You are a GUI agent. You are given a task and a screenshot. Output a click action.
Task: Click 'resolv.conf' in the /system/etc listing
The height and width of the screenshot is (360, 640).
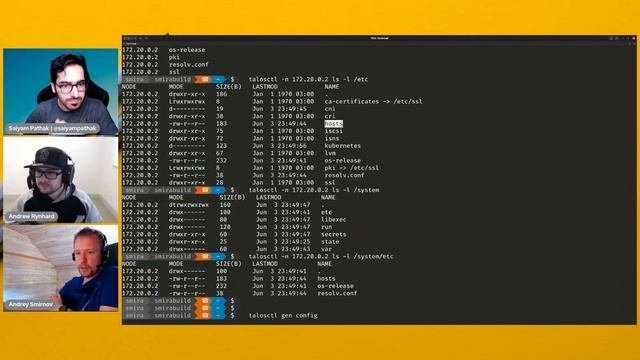click(337, 293)
